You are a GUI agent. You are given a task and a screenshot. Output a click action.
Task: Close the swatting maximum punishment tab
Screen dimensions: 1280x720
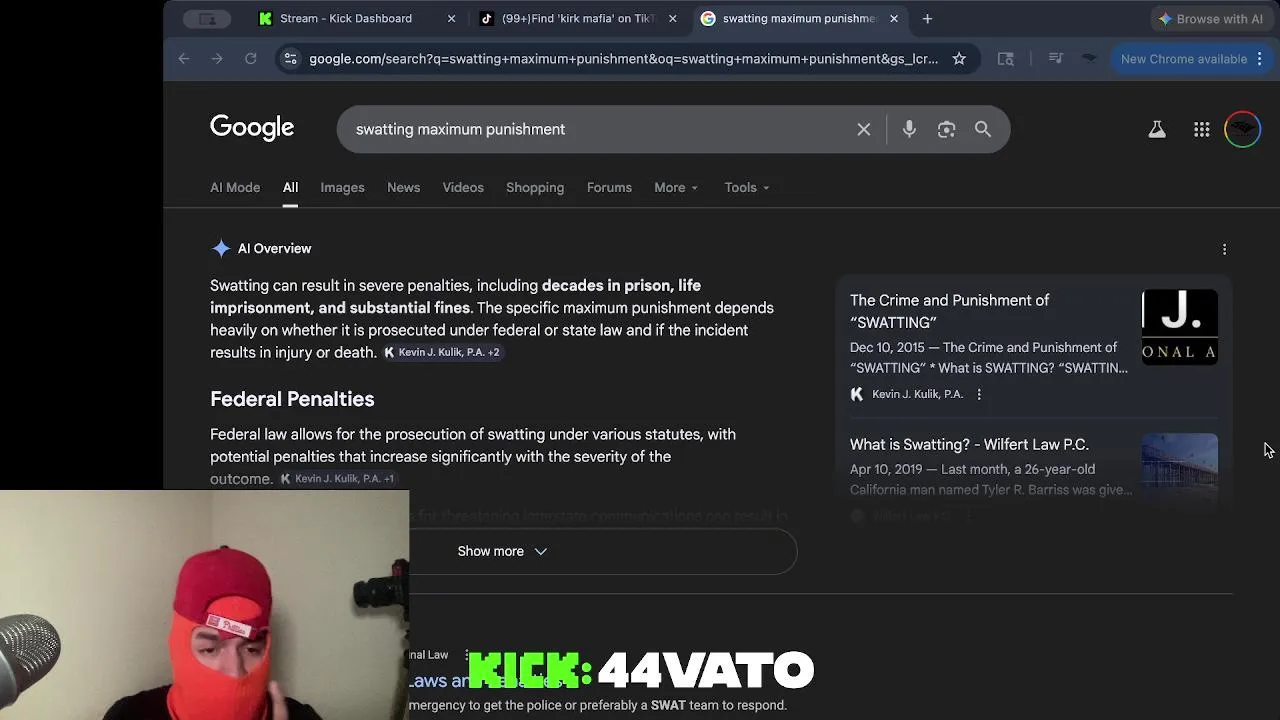coord(894,18)
